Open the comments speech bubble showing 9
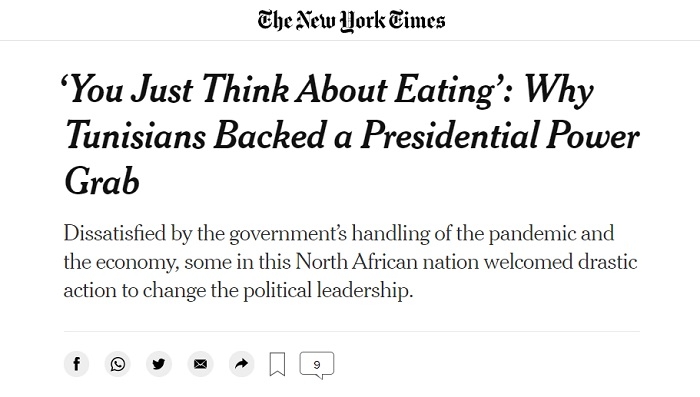700x397 pixels. click(317, 365)
